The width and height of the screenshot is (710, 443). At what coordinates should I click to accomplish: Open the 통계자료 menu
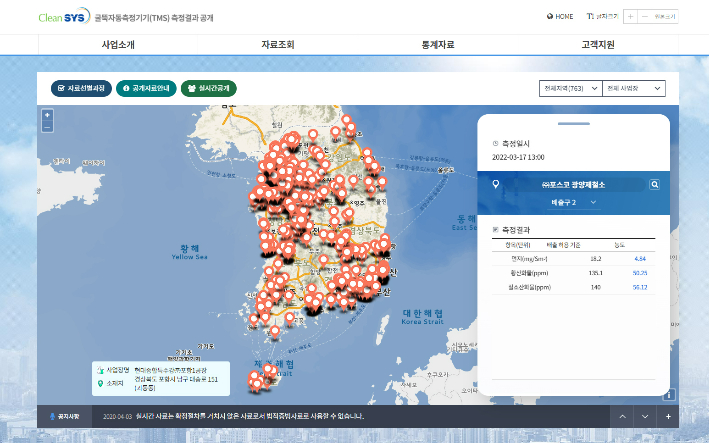438,45
